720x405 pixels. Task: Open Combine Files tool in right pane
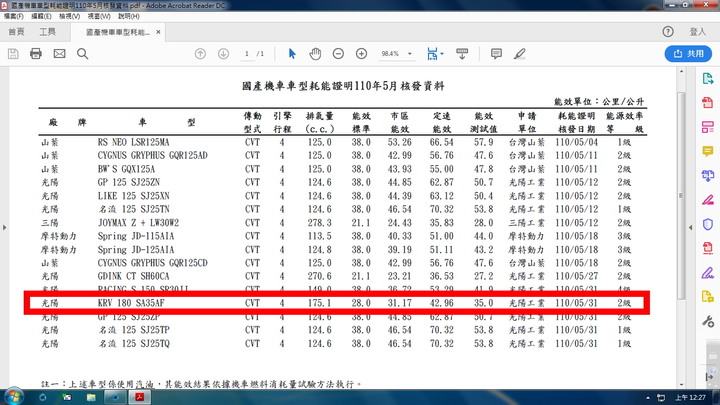(708, 175)
